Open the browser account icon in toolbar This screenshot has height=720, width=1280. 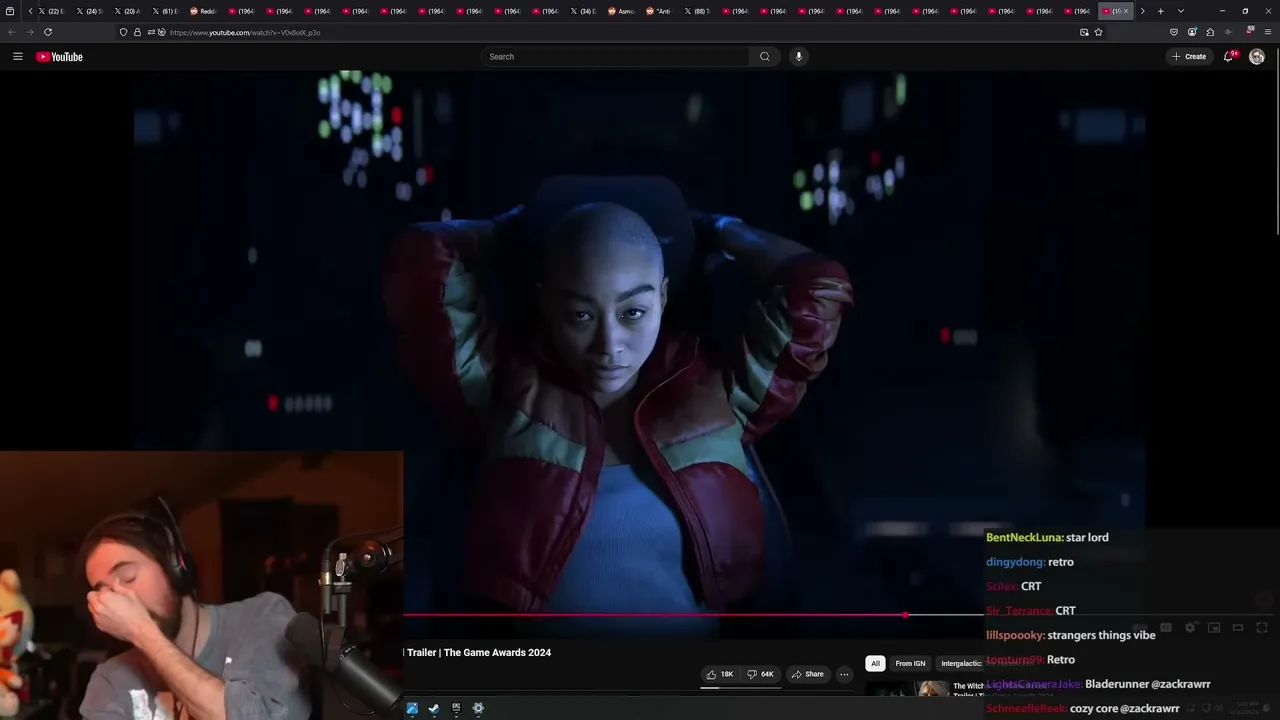[1192, 32]
